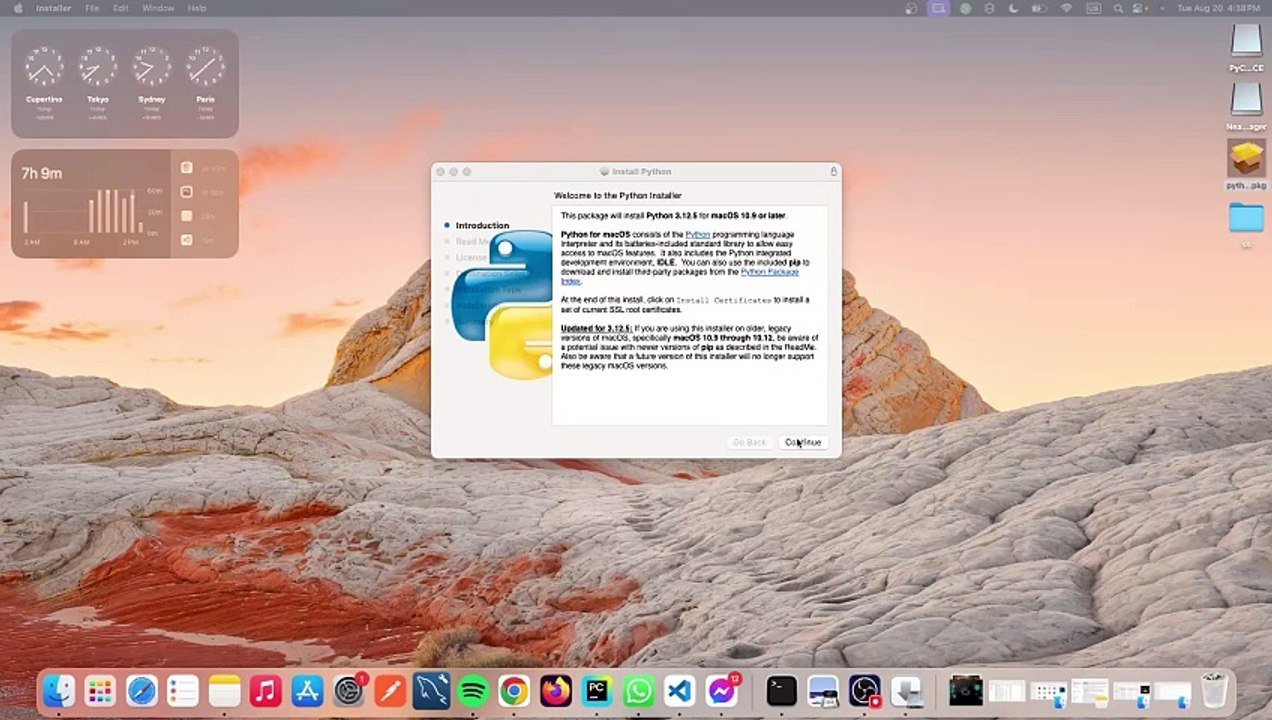The height and width of the screenshot is (720, 1272).
Task: Open Finder from the dock
Action: click(x=59, y=691)
